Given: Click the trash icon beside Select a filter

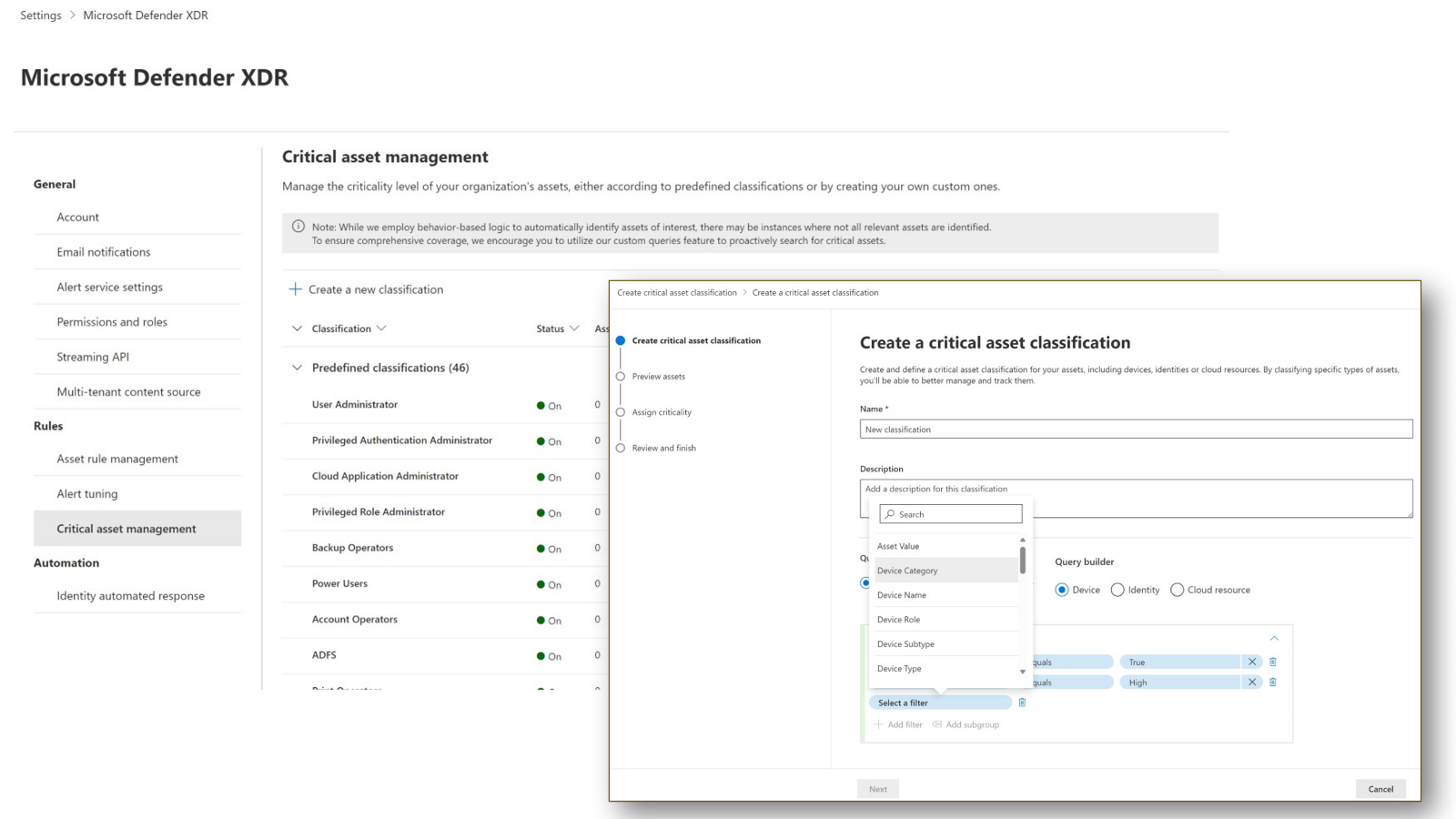Looking at the screenshot, I should pos(1022,702).
